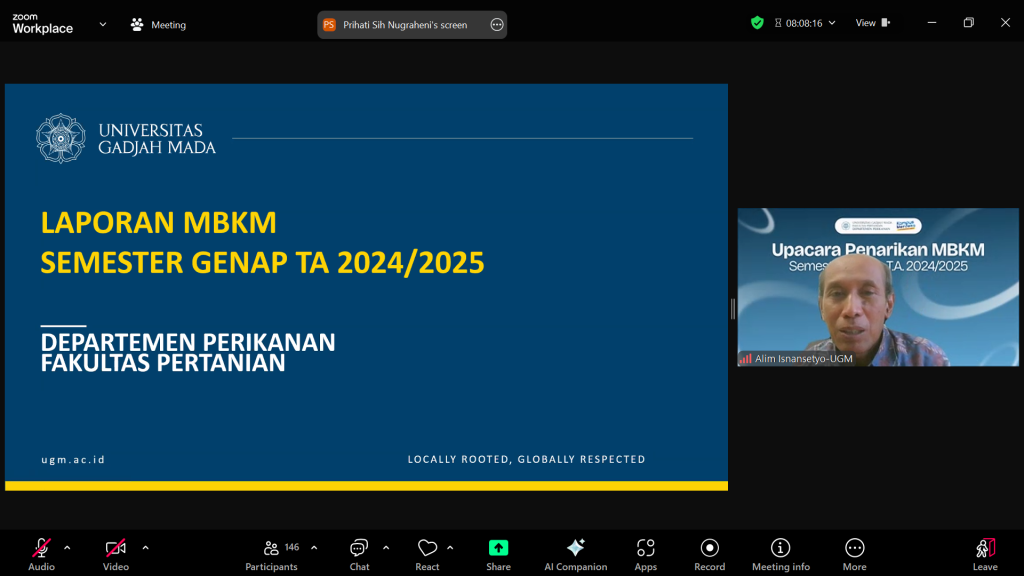Open the React heart menu
The image size is (1024, 576).
[427, 554]
